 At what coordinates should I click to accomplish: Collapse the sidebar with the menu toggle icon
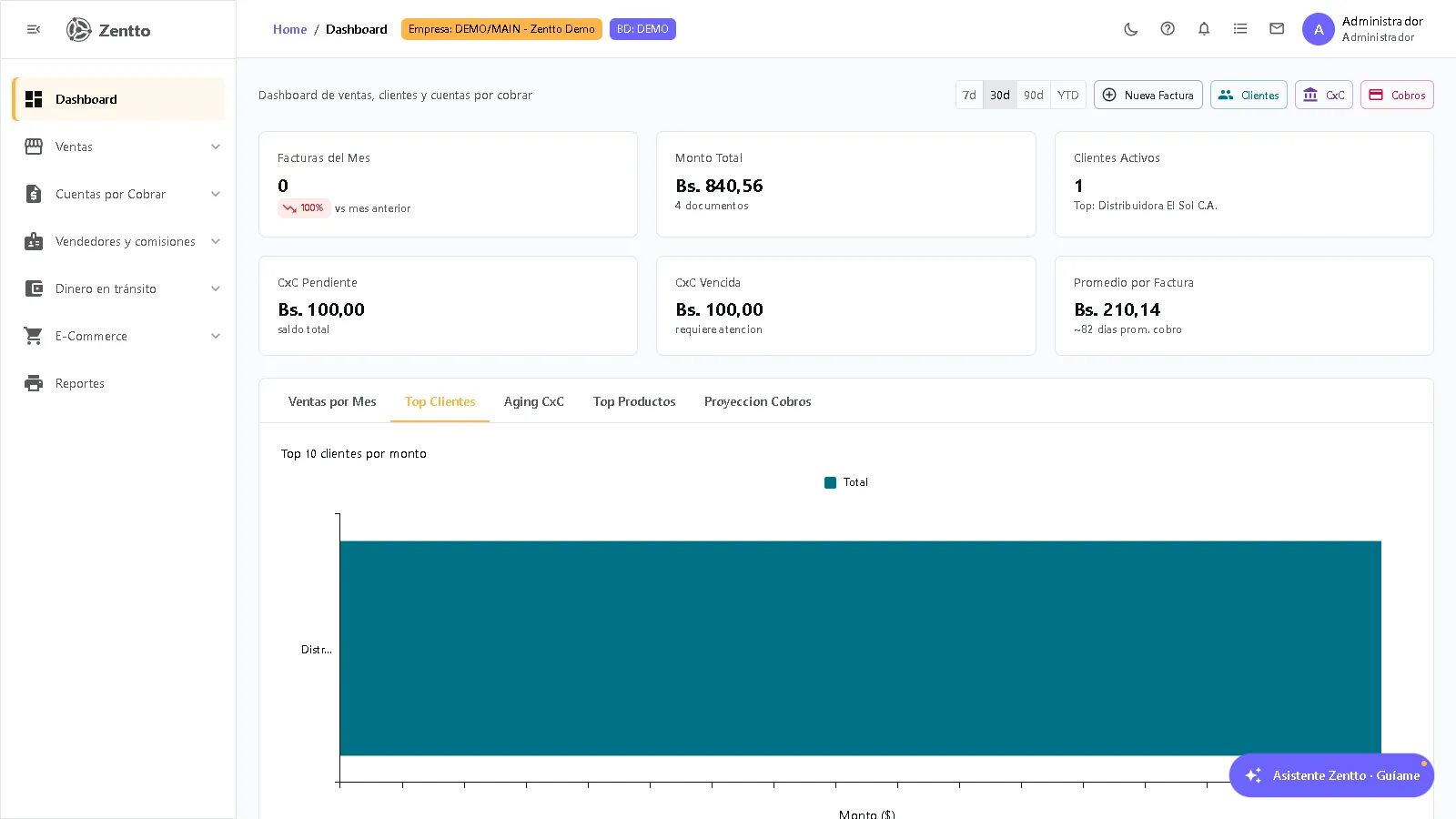click(x=34, y=29)
